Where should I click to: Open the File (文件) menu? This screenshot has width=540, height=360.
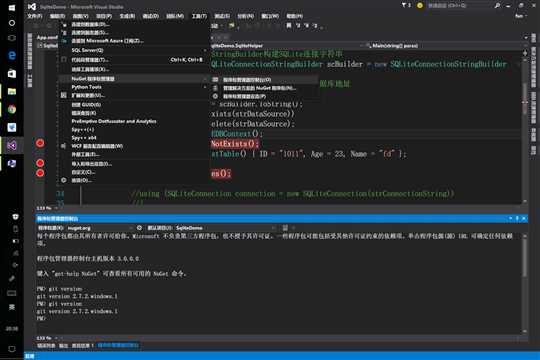click(35, 16)
